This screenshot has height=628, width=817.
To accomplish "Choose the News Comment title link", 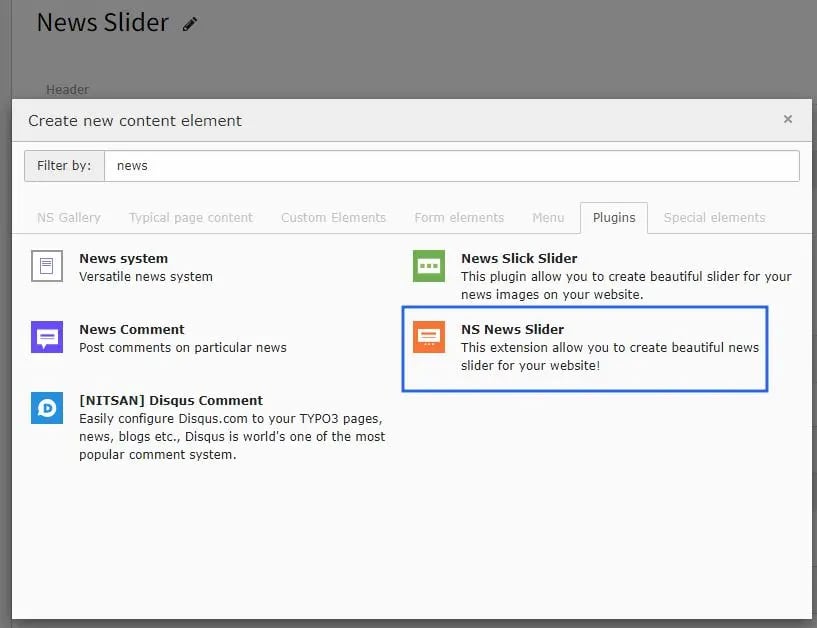I will (x=132, y=329).
